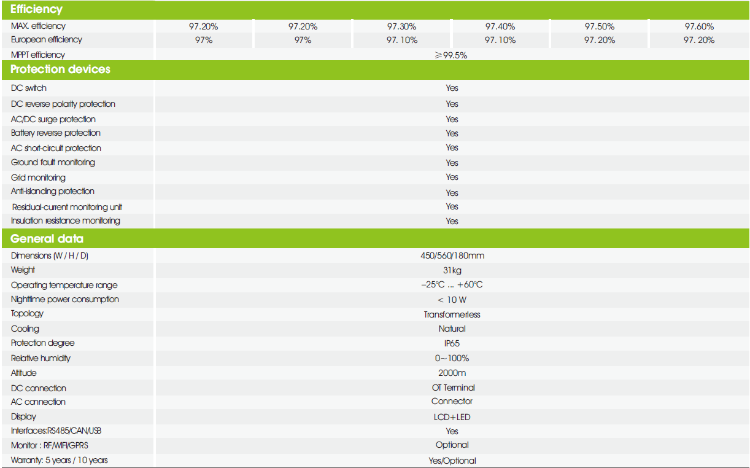750x468 pixels.
Task: Select the 31kg weight value
Action: (x=451, y=270)
